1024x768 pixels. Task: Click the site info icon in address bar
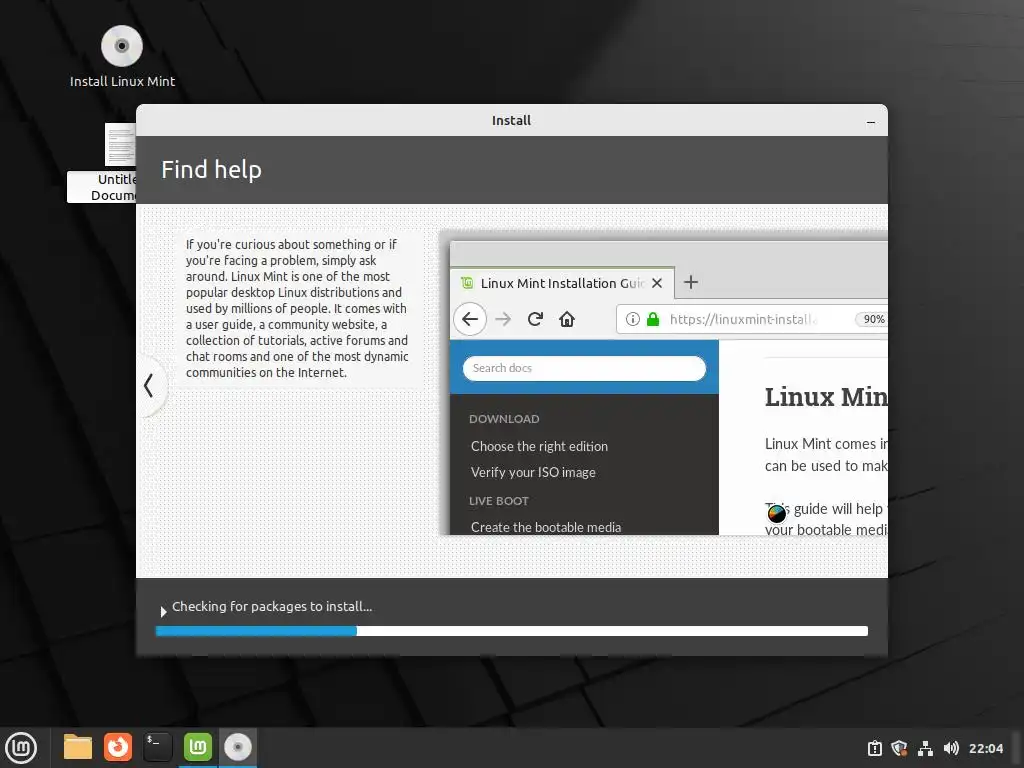[x=633, y=319]
